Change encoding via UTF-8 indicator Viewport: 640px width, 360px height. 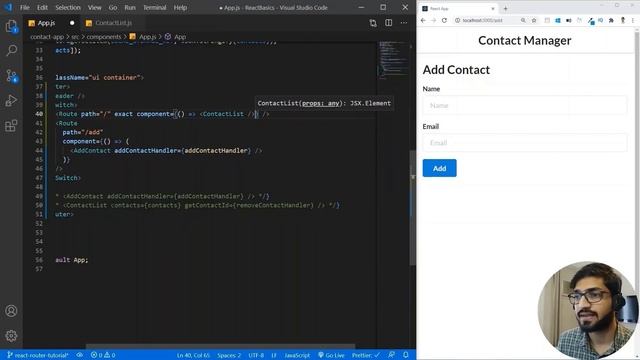256,355
